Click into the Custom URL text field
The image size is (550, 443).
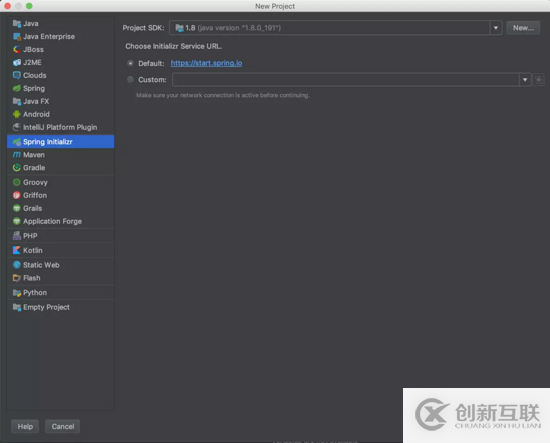point(346,80)
